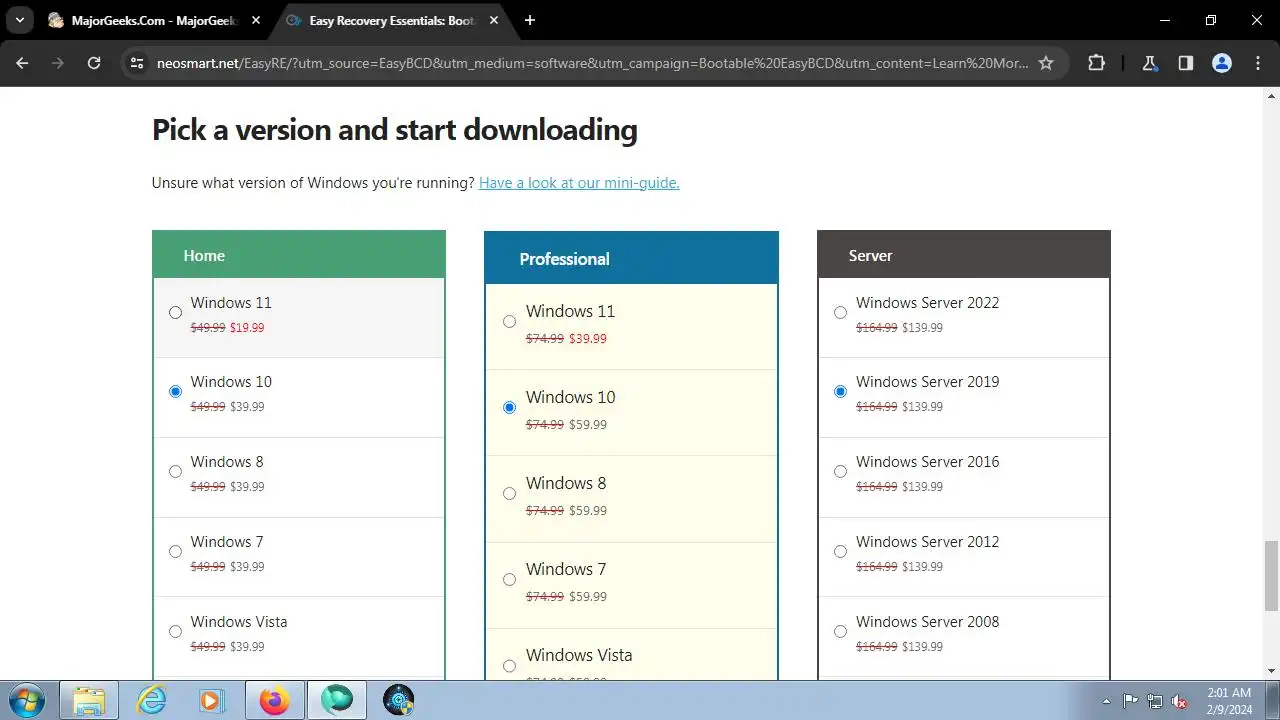Image resolution: width=1280 pixels, height=720 pixels.
Task: Open network status tray icon
Action: (1155, 701)
